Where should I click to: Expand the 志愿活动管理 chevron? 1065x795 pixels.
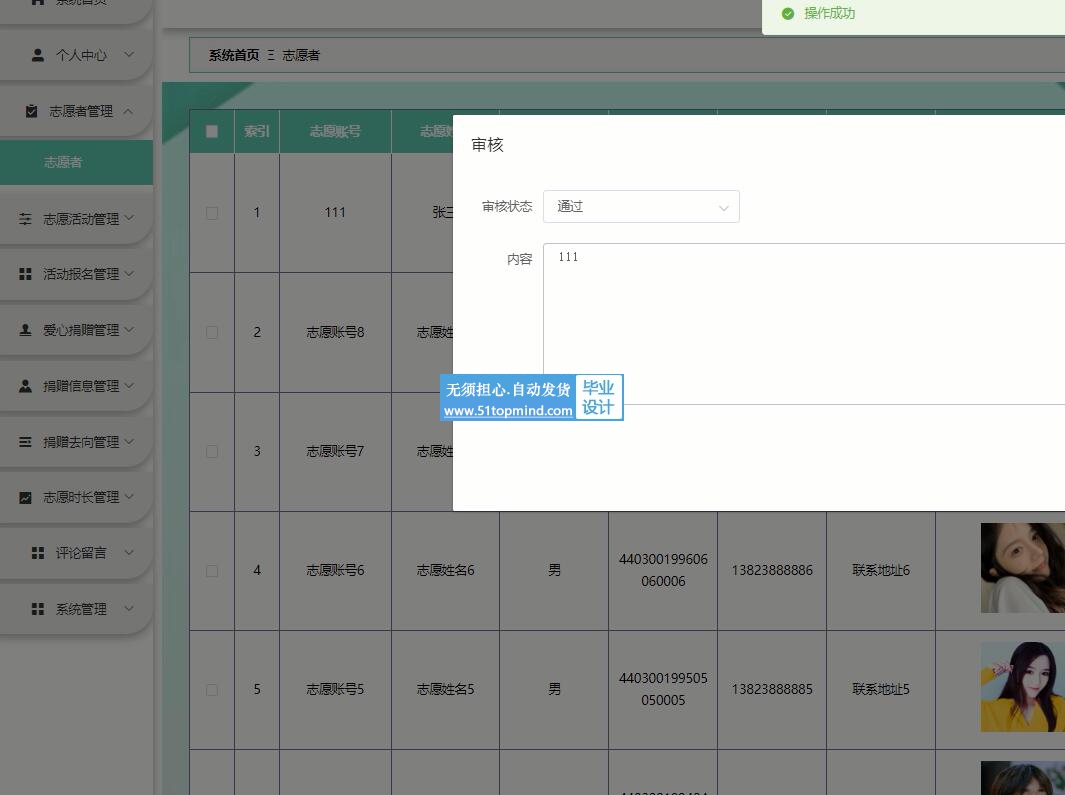coord(129,218)
